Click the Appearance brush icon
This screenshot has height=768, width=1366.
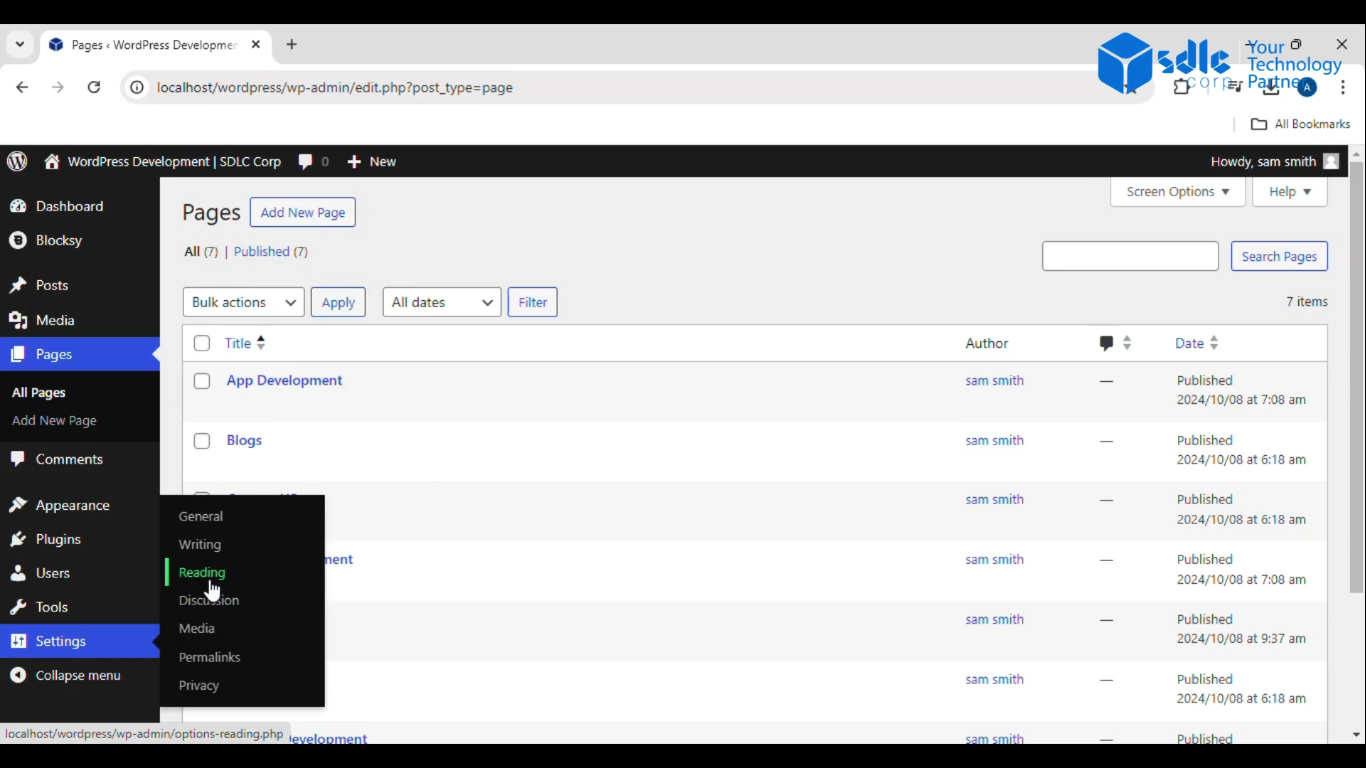point(18,505)
